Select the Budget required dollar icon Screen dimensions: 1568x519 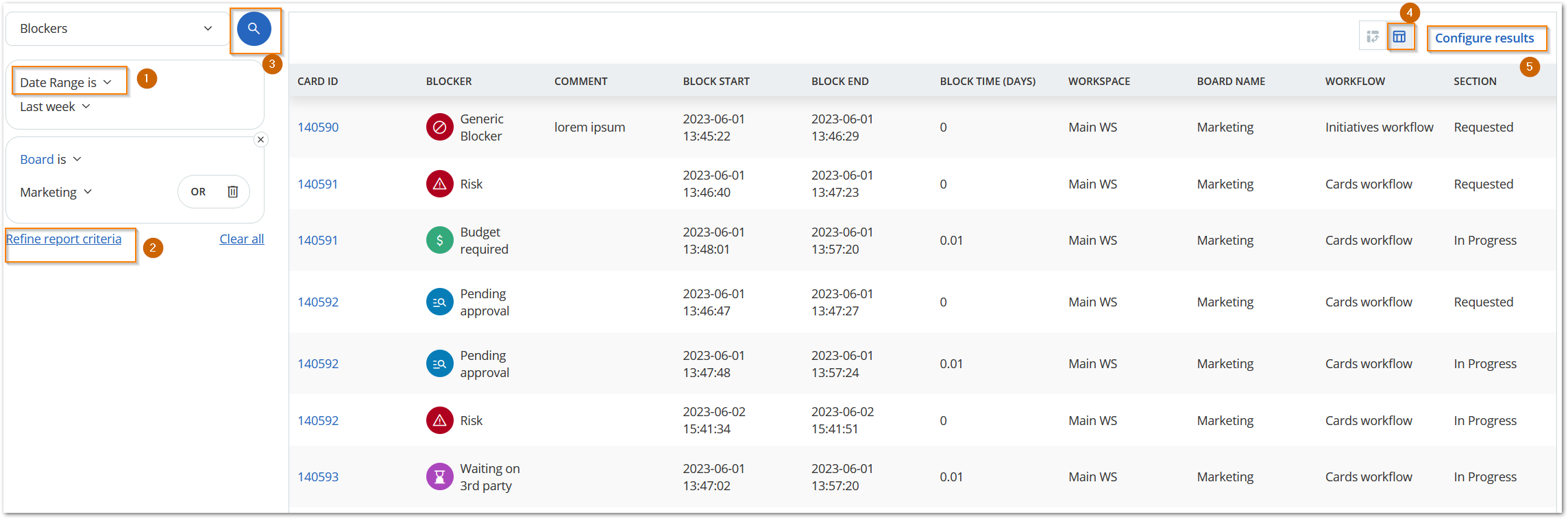pyautogui.click(x=439, y=240)
